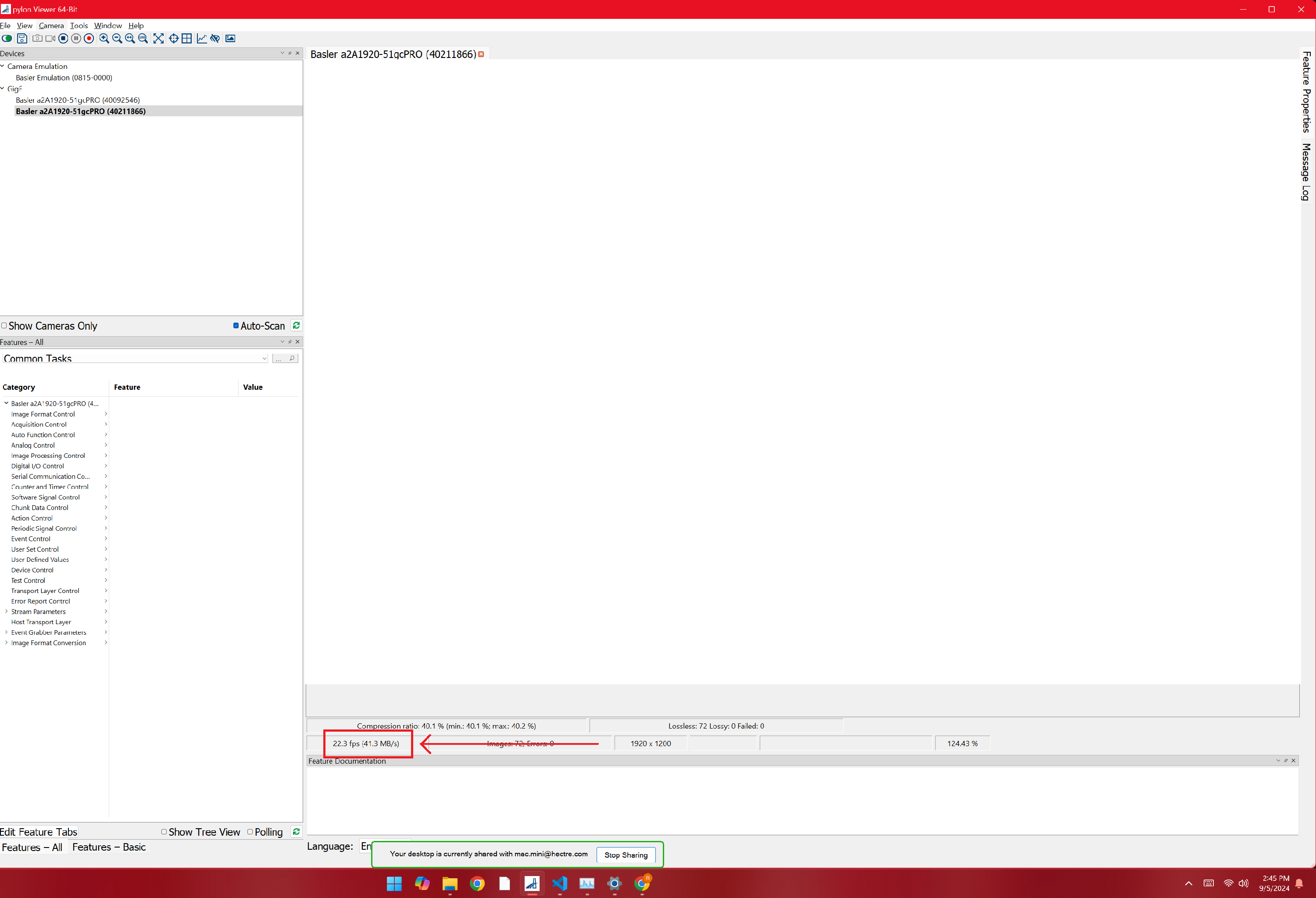
Task: Expand Image Format Control category
Action: (x=106, y=414)
